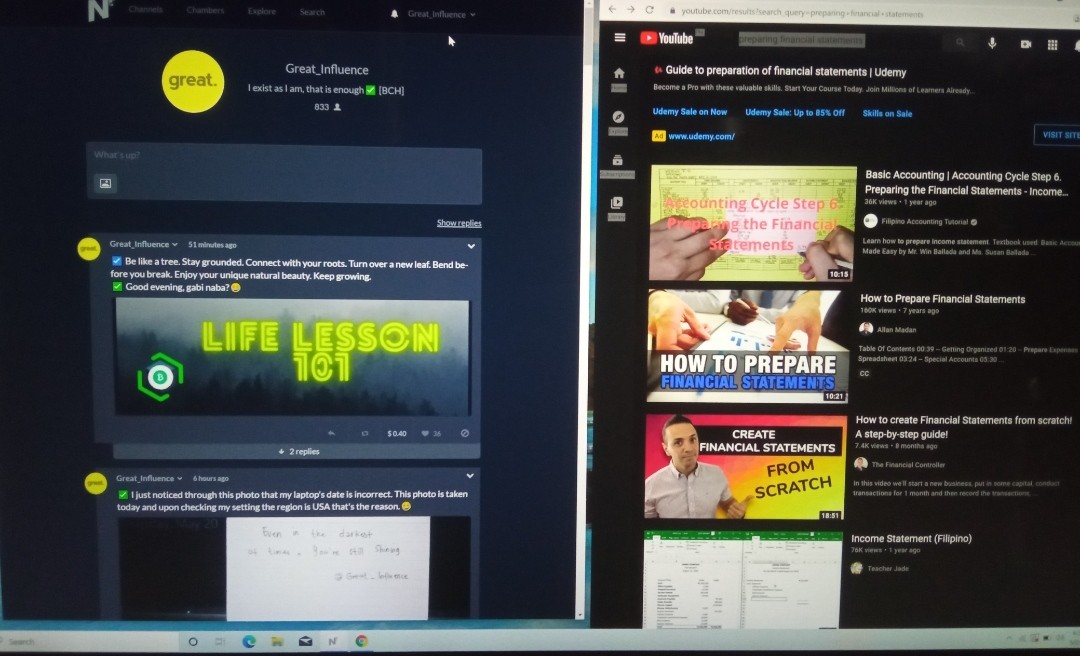The width and height of the screenshot is (1080, 656).
Task: Open Create Financial Statements From Scratch thumbnail
Action: (x=745, y=467)
